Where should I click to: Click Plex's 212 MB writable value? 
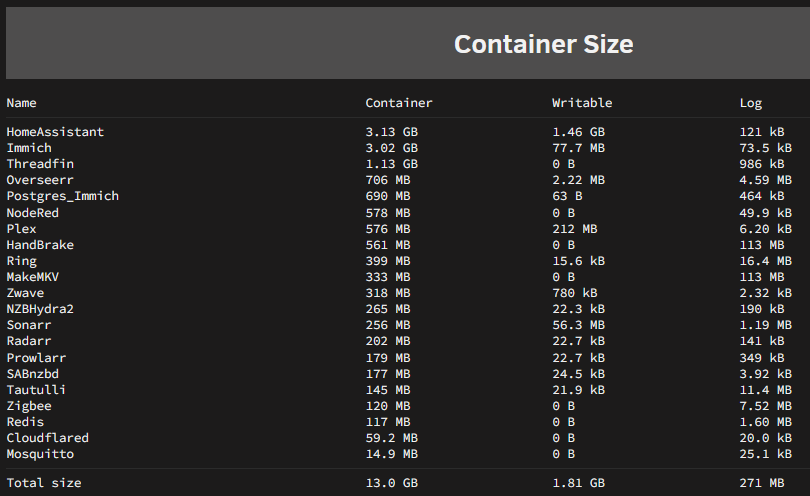pyautogui.click(x=574, y=229)
